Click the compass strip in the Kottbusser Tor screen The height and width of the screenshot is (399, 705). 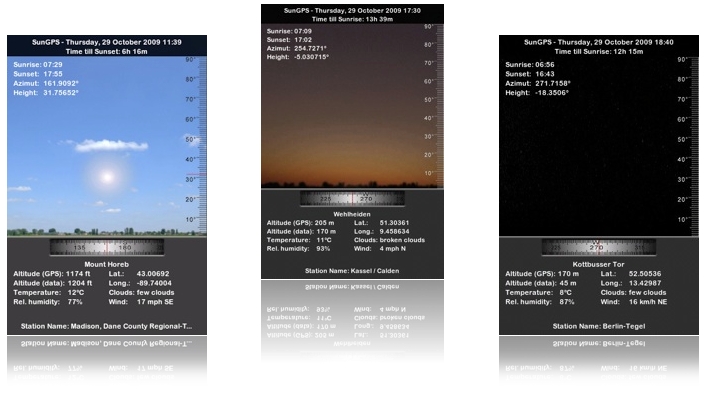(598, 247)
